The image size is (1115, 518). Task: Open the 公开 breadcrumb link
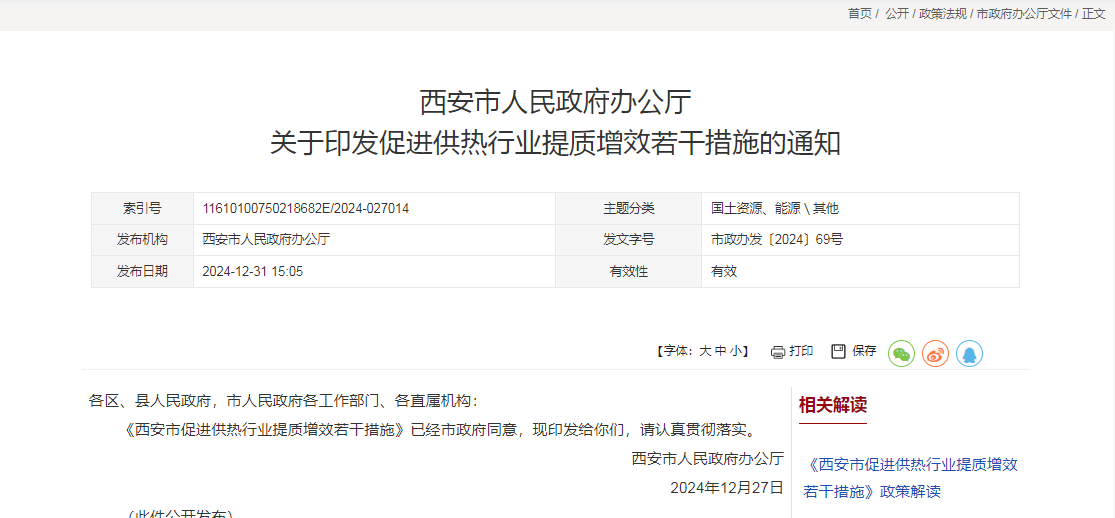[897, 13]
